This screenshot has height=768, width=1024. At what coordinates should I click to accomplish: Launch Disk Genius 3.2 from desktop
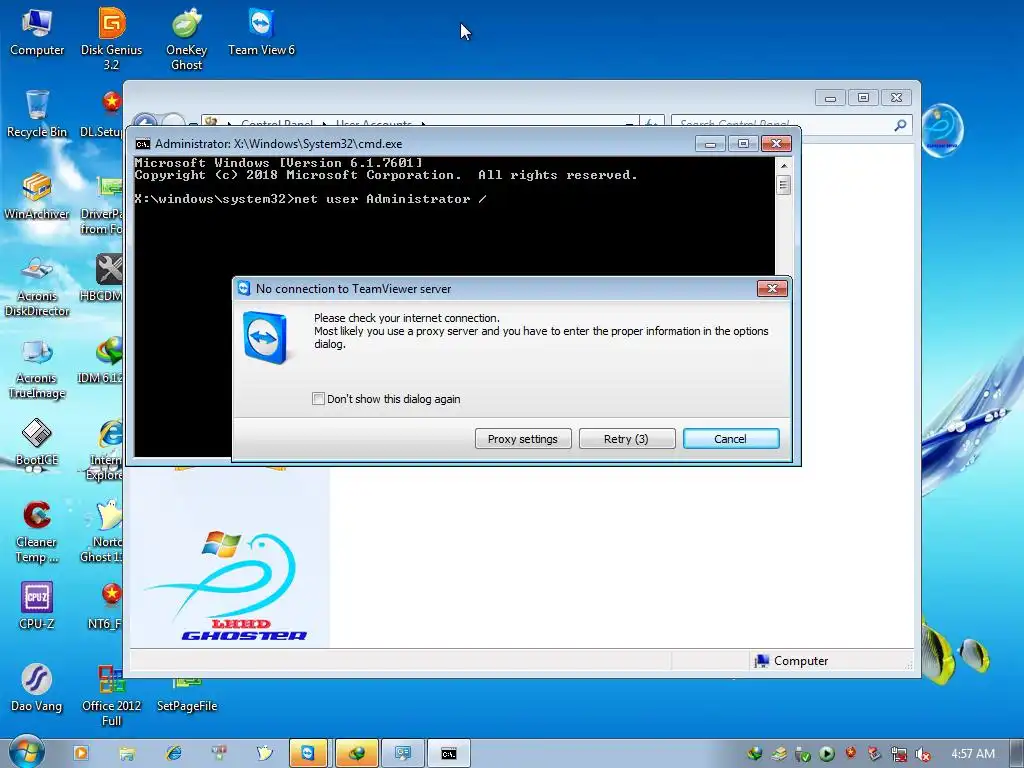click(112, 38)
